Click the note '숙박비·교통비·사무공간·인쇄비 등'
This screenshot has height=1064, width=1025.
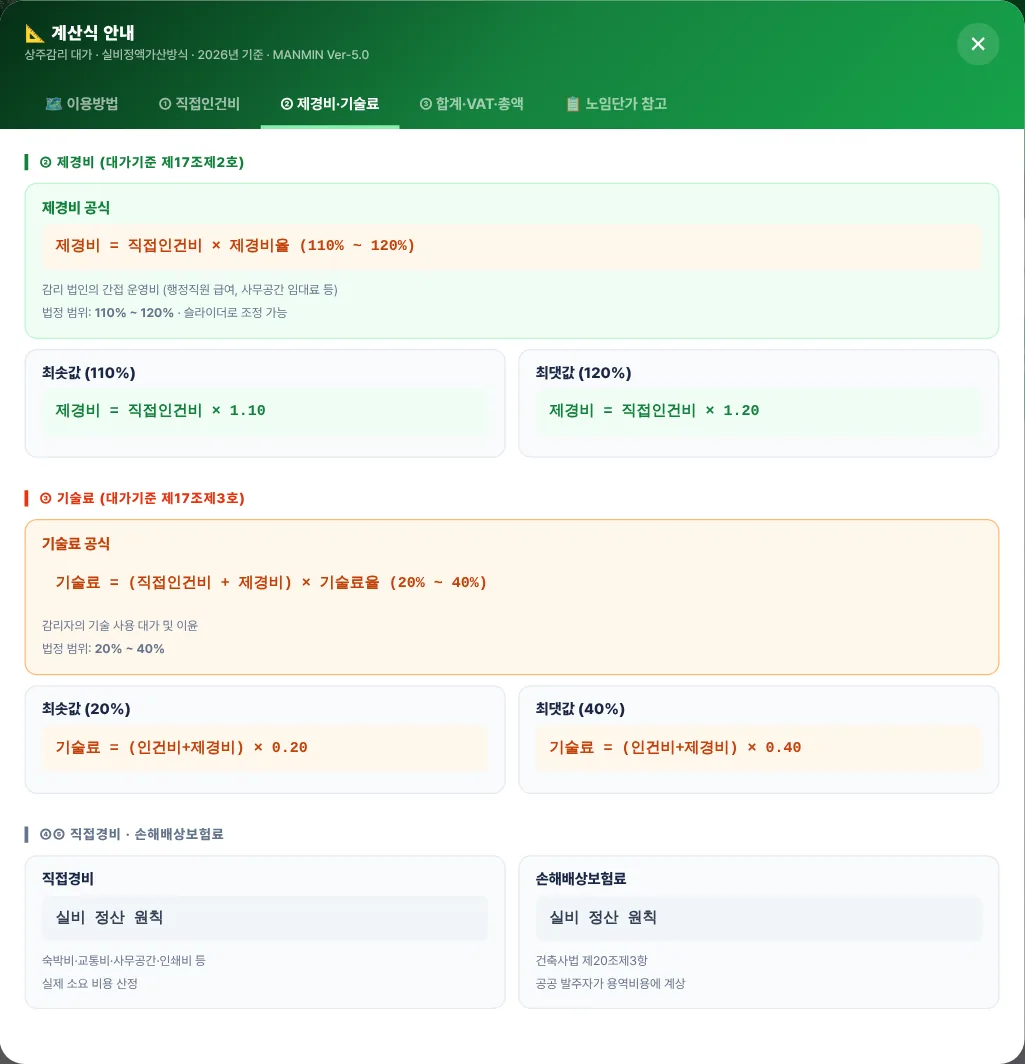[123, 961]
